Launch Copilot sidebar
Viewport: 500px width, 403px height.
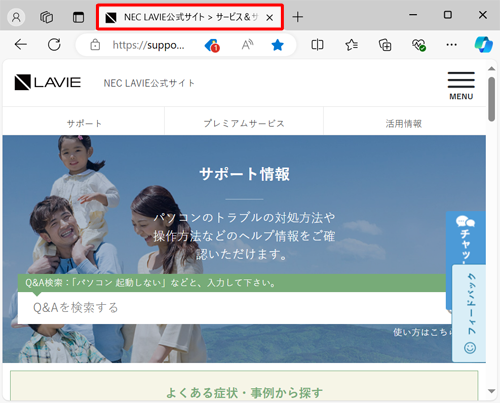click(484, 45)
